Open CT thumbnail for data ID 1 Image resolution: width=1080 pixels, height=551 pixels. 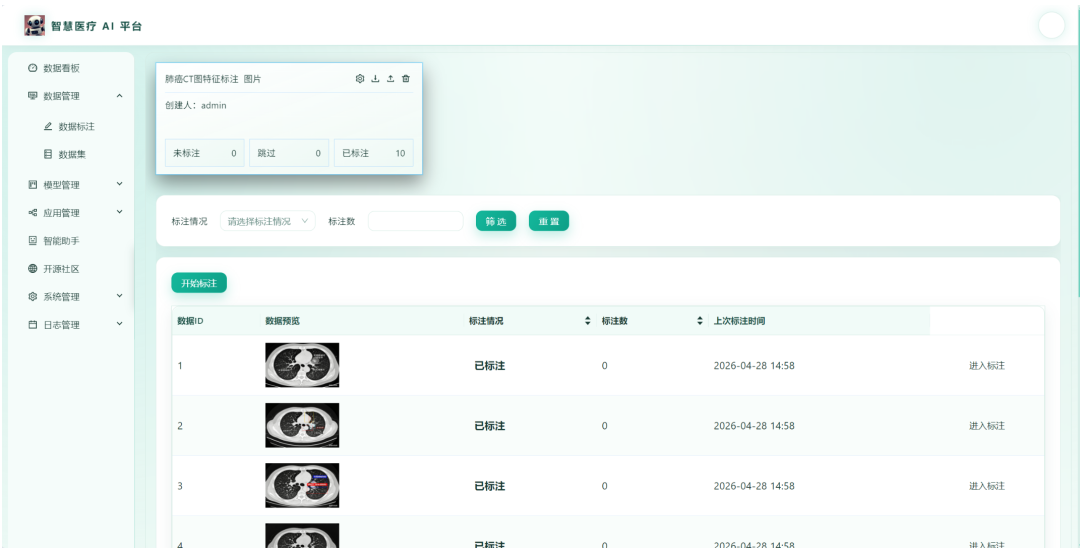pyautogui.click(x=302, y=365)
